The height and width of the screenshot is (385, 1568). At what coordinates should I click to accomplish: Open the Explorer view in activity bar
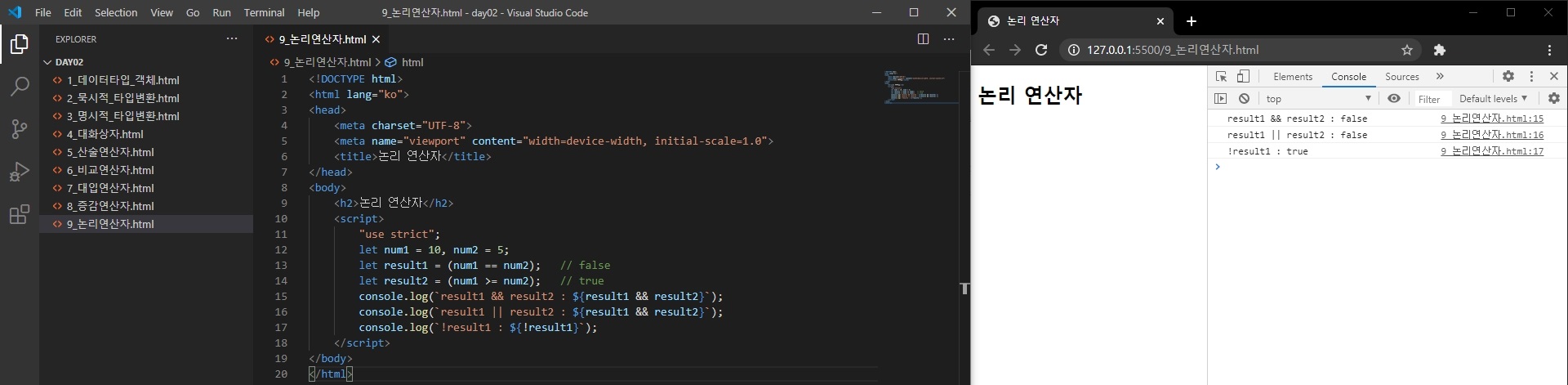click(x=20, y=43)
